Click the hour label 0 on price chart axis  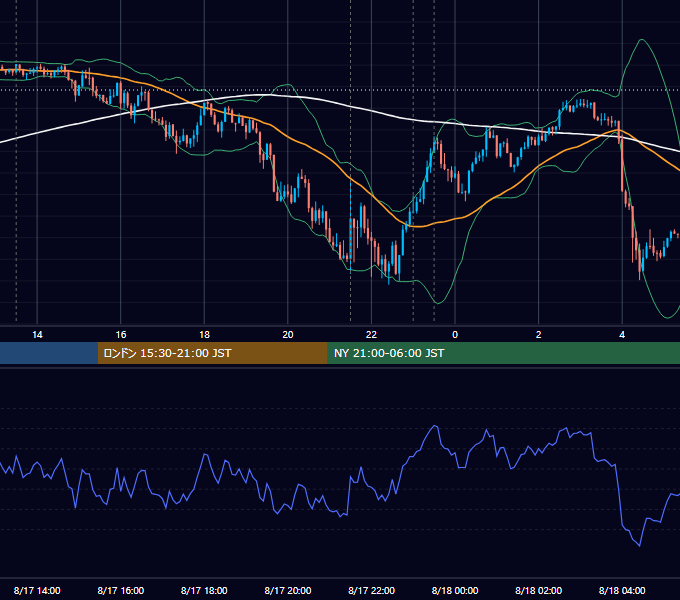455,335
